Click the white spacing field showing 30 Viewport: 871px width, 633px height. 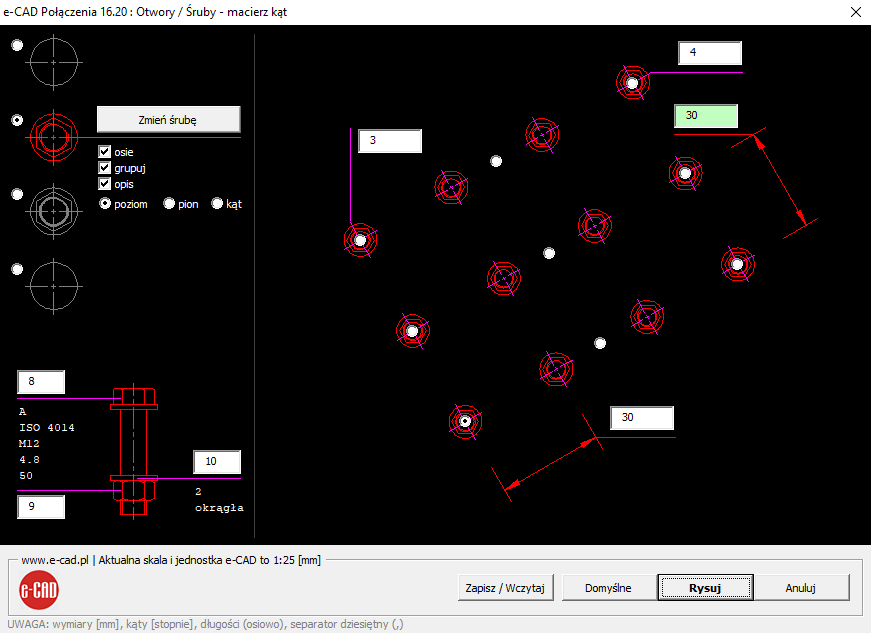[x=642, y=418]
